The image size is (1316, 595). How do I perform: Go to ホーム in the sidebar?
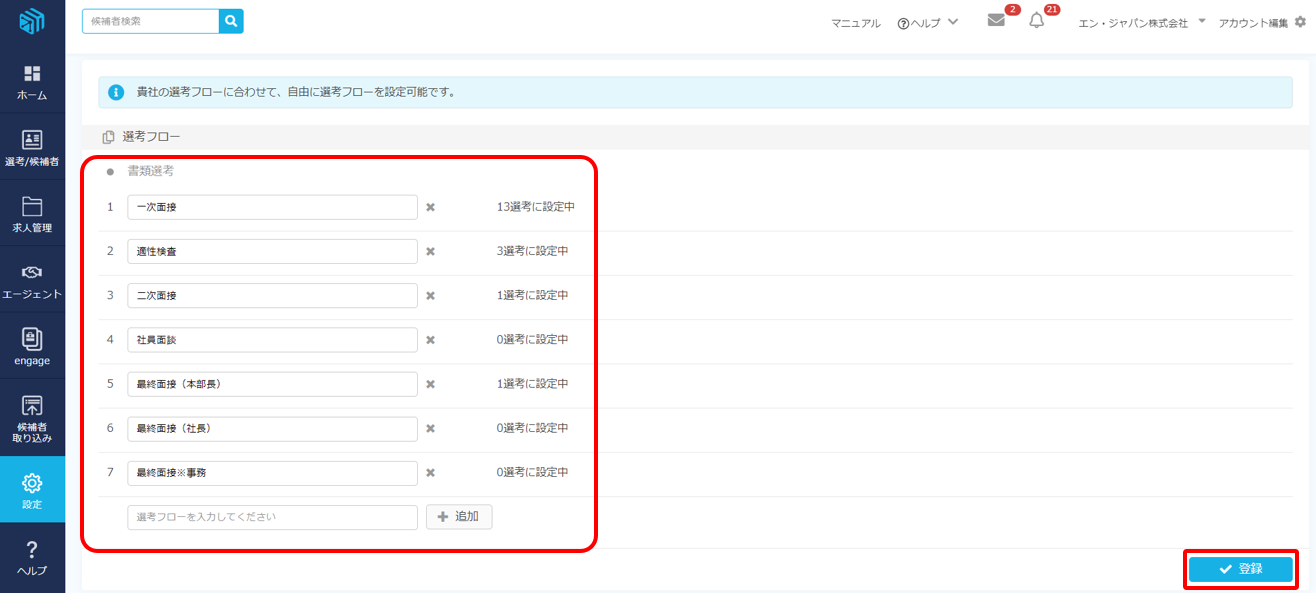[x=32, y=83]
